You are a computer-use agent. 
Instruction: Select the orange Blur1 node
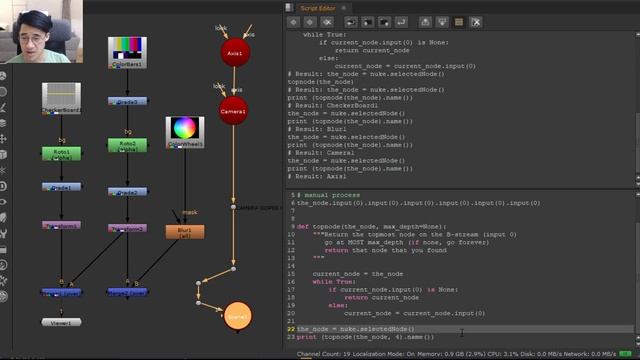(x=185, y=232)
